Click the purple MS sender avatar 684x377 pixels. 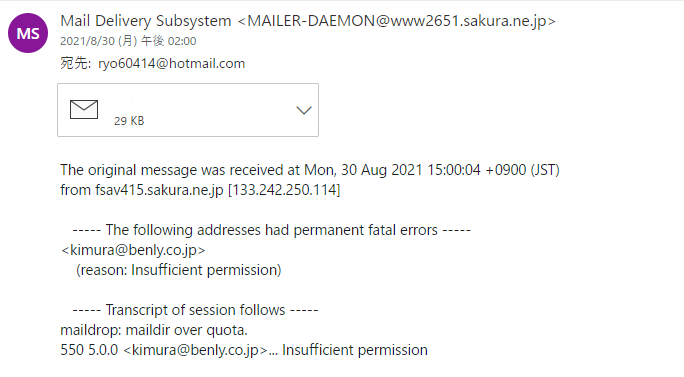[28, 33]
